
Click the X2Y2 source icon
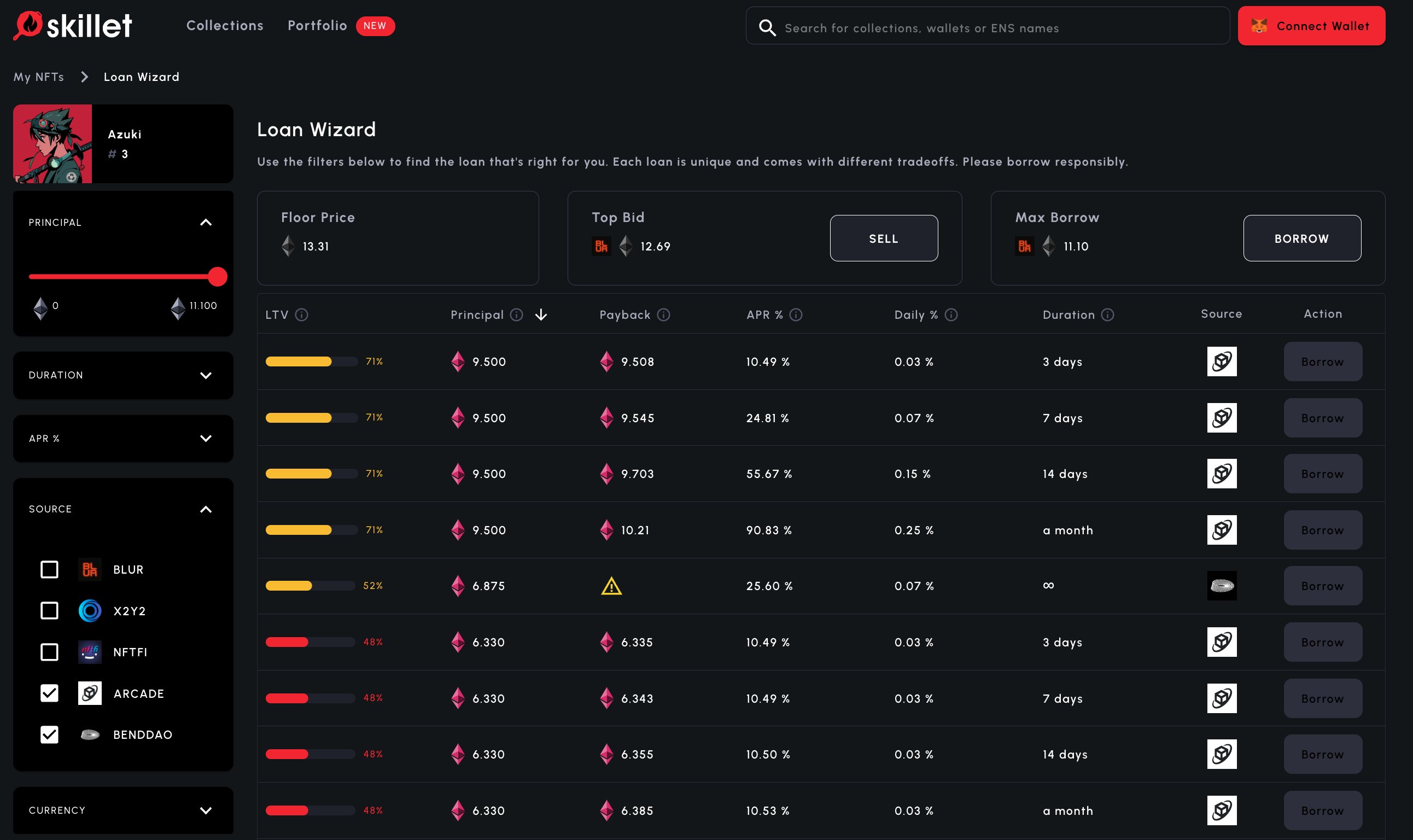(88, 610)
